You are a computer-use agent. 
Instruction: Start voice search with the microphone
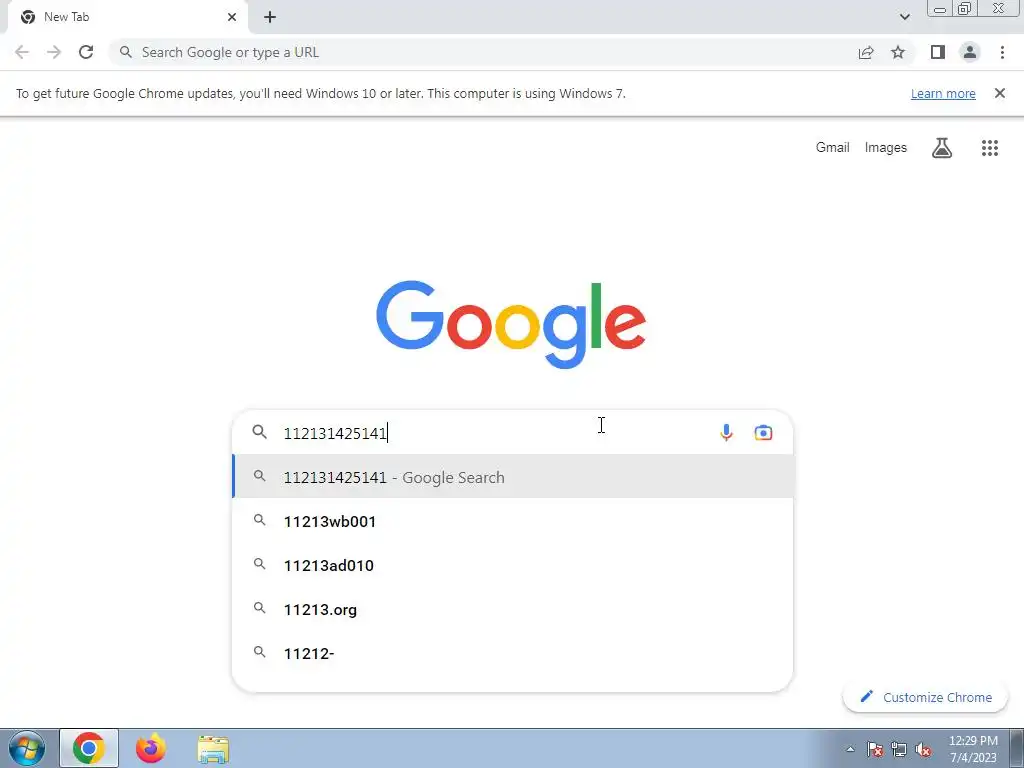click(x=726, y=432)
